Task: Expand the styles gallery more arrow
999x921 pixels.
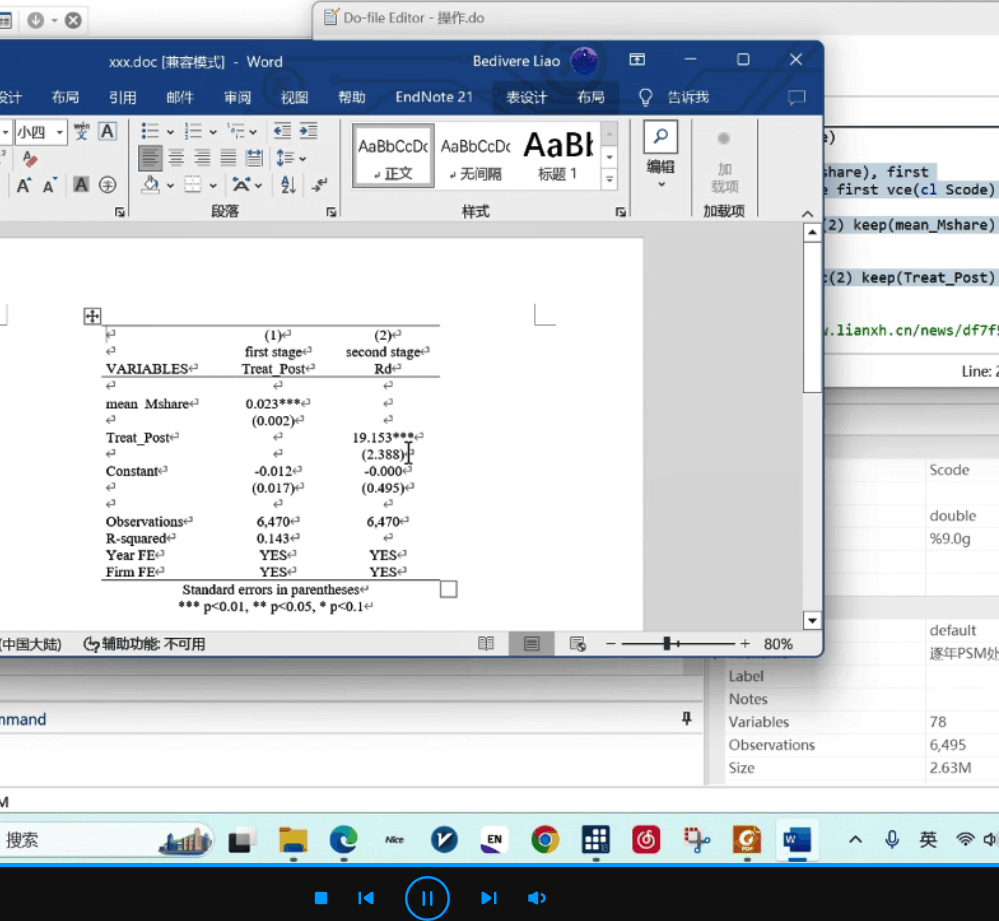Action: click(608, 178)
